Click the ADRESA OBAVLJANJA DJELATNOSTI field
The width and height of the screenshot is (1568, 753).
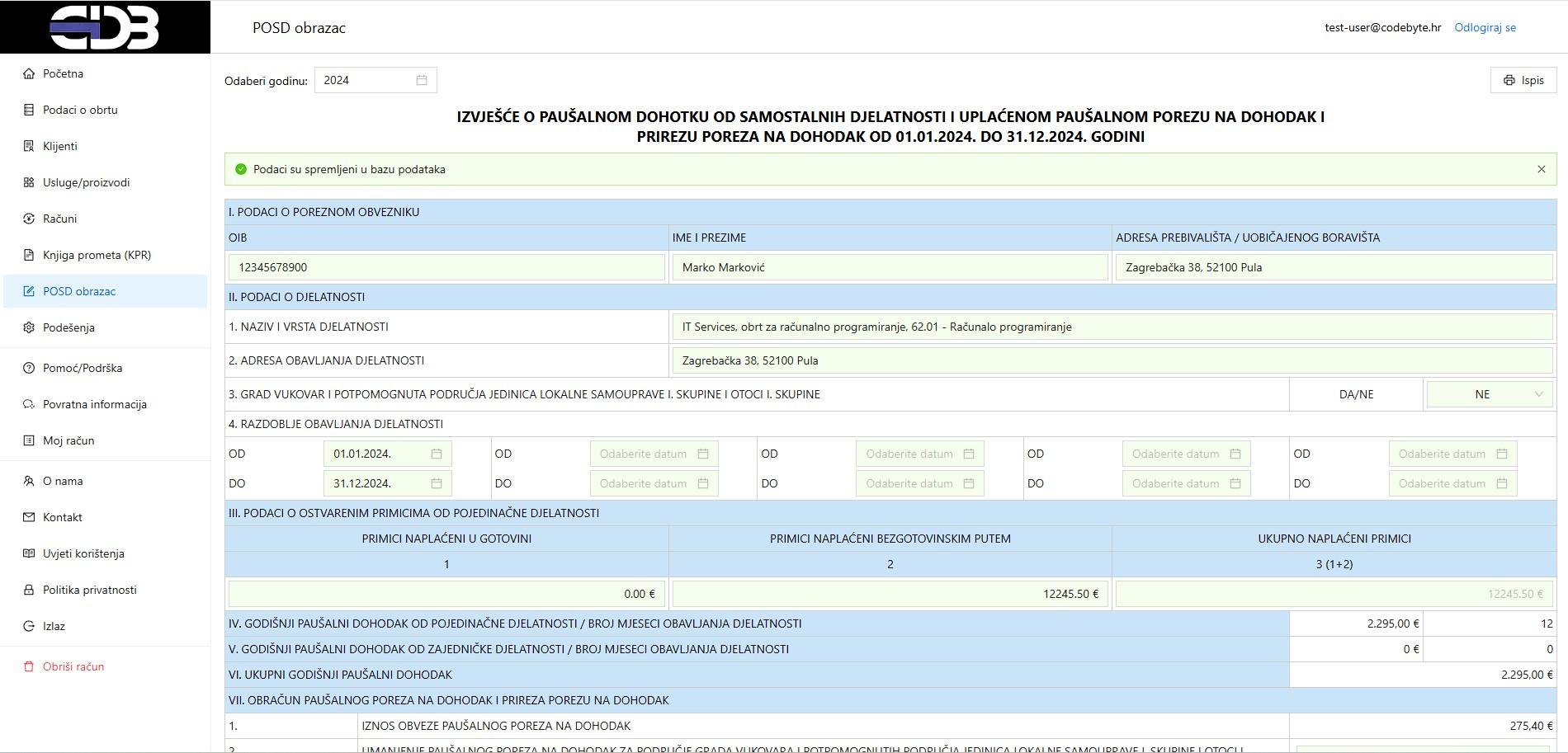click(1112, 360)
